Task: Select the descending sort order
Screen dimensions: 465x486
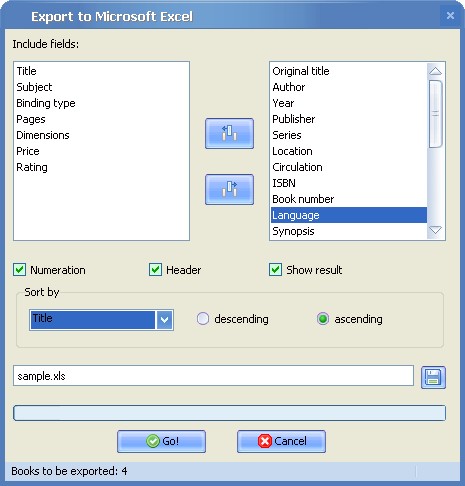Action: tap(203, 319)
